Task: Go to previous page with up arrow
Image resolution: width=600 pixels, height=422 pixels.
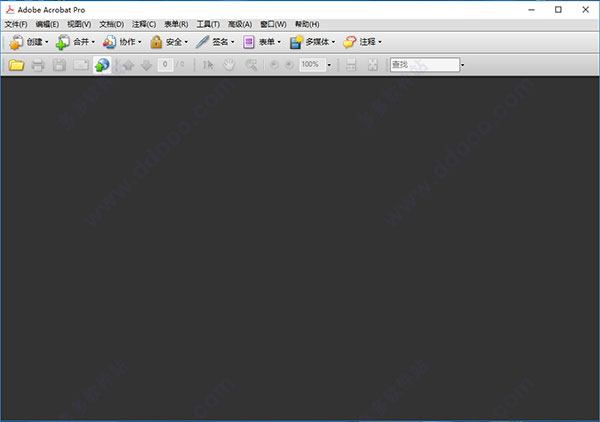Action: pos(129,65)
